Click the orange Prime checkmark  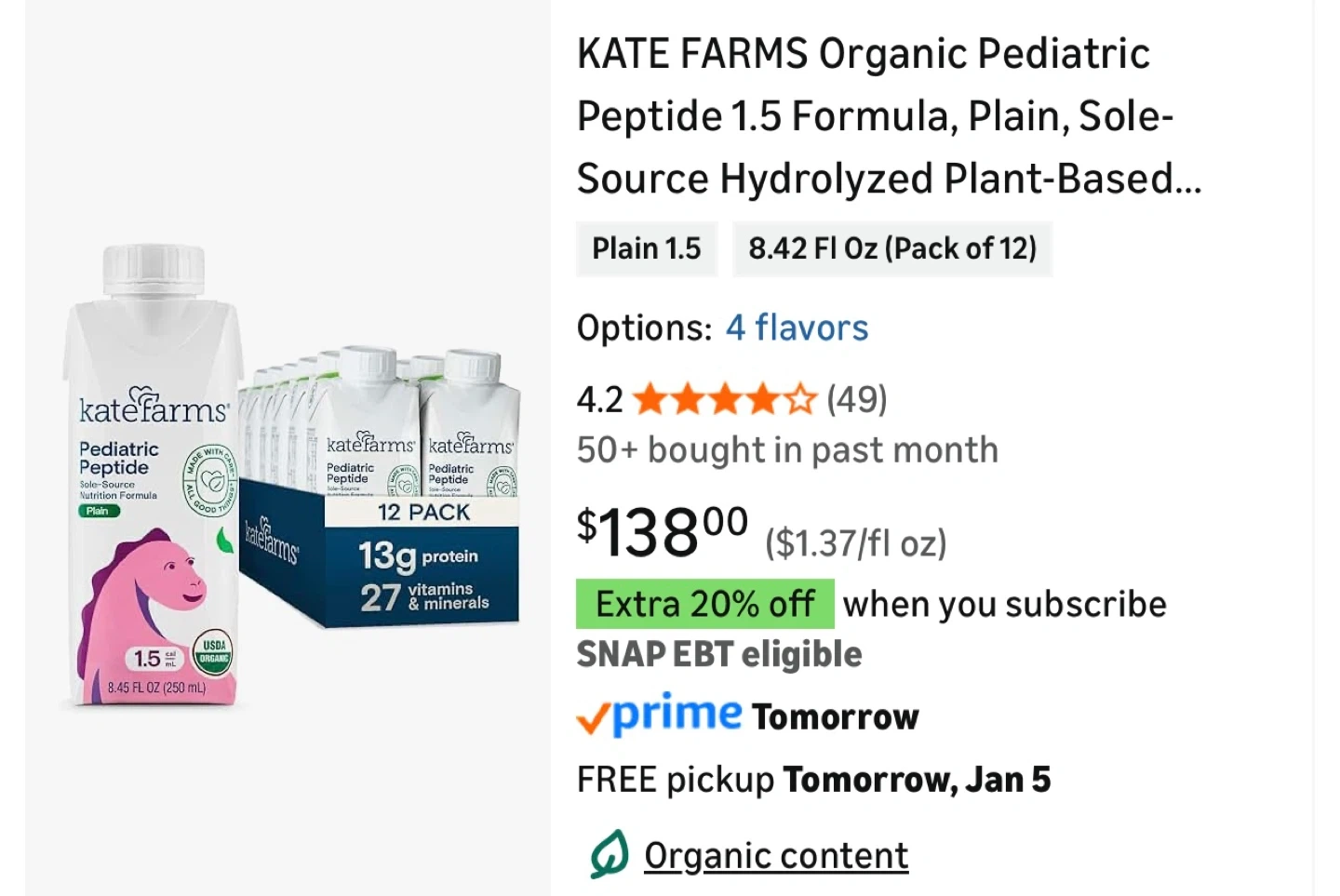(593, 718)
